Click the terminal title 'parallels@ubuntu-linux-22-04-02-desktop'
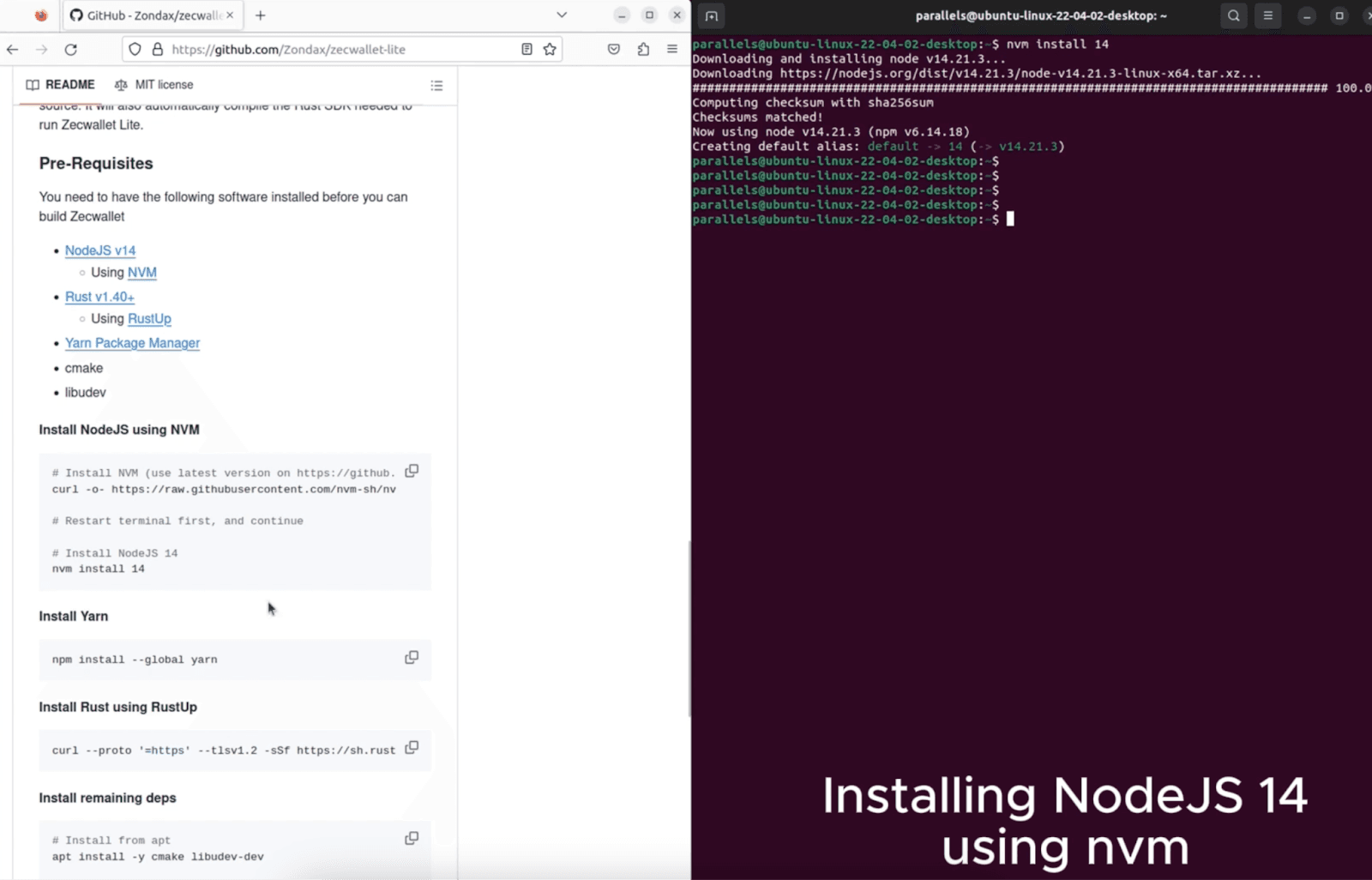The image size is (1372, 880). point(1041,15)
